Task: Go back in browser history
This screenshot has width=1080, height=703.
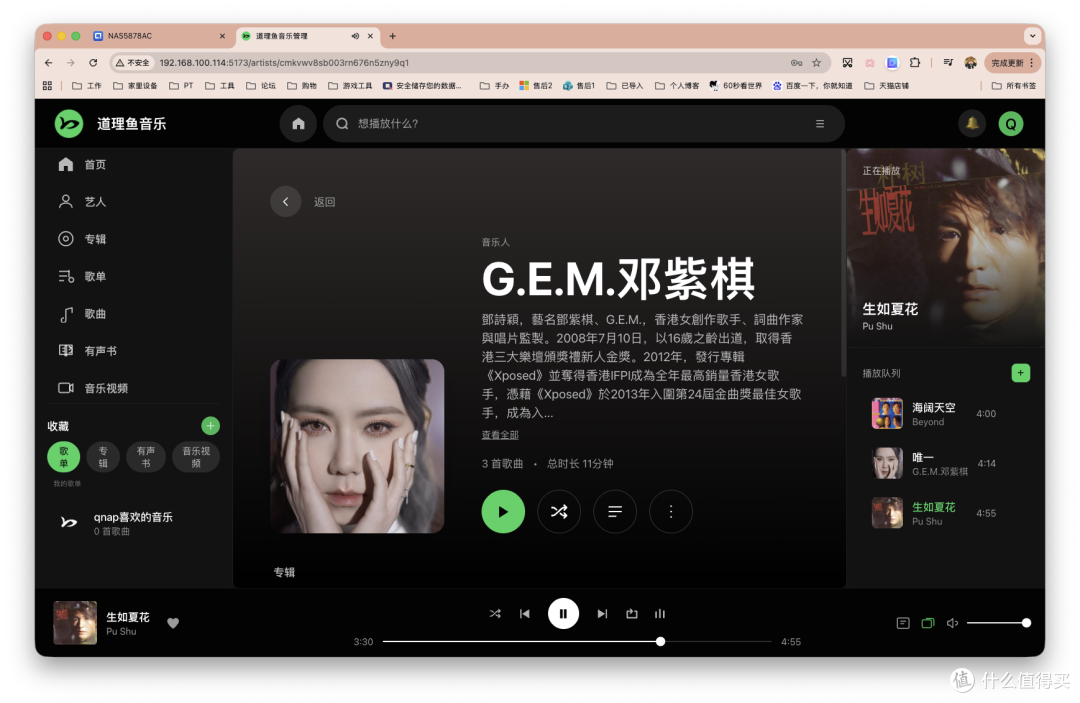Action: (x=48, y=63)
